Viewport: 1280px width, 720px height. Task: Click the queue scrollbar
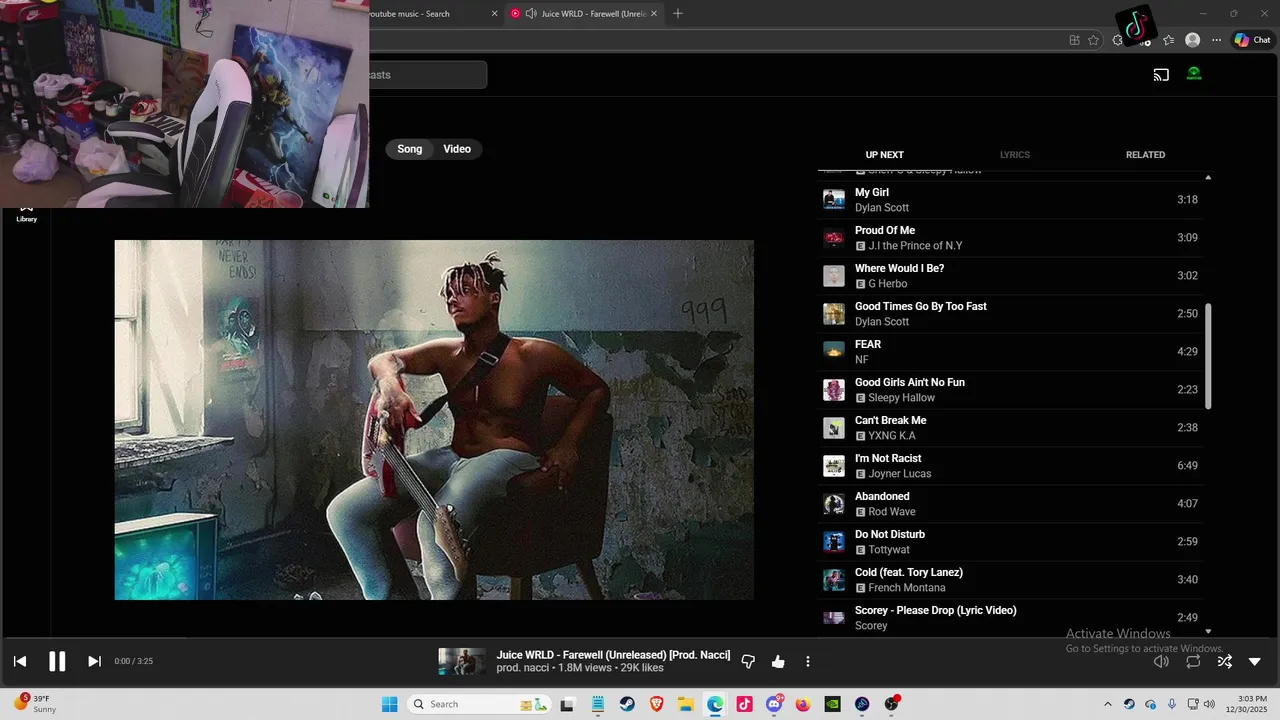coord(1208,356)
